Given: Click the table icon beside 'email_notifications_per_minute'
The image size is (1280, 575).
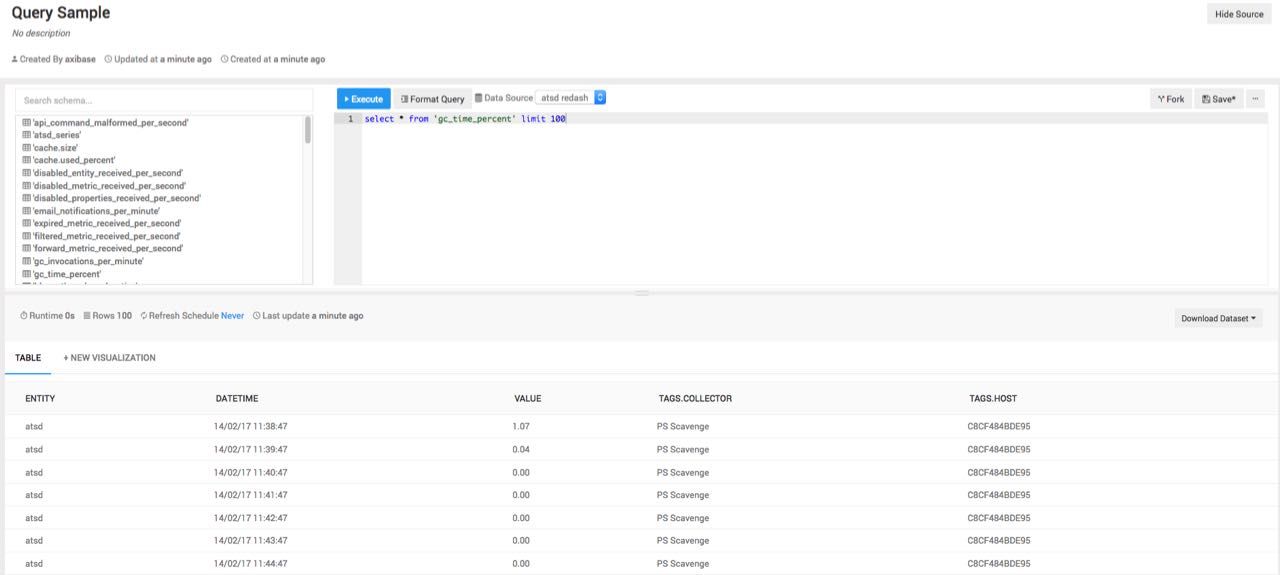Looking at the screenshot, I should [27, 211].
